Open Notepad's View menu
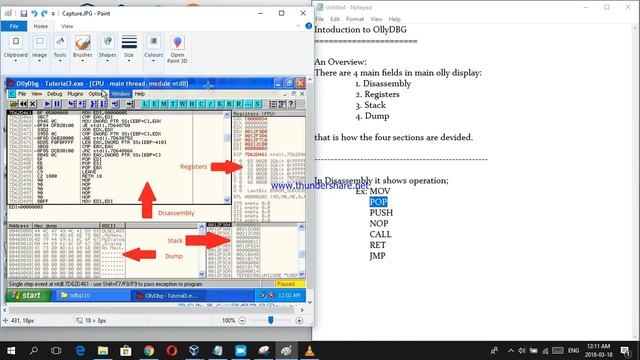This screenshot has width=640, height=360. (x=376, y=19)
